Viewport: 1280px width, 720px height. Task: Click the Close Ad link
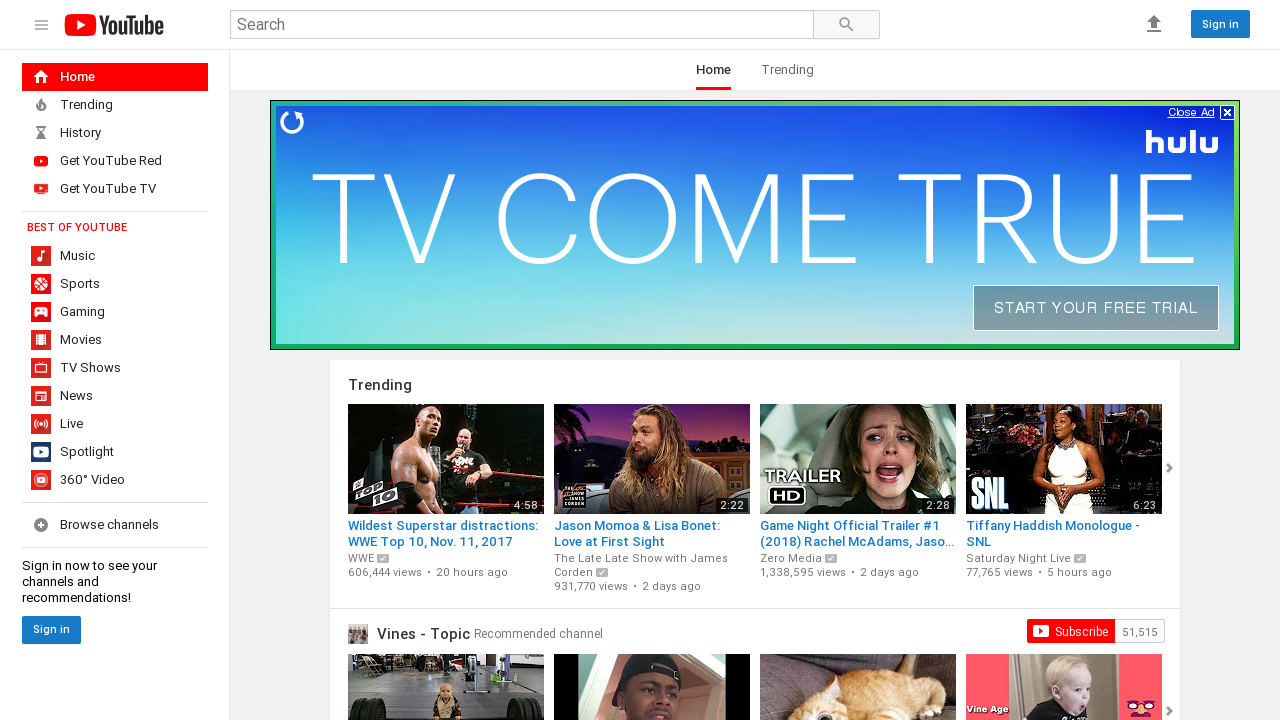click(x=1191, y=112)
